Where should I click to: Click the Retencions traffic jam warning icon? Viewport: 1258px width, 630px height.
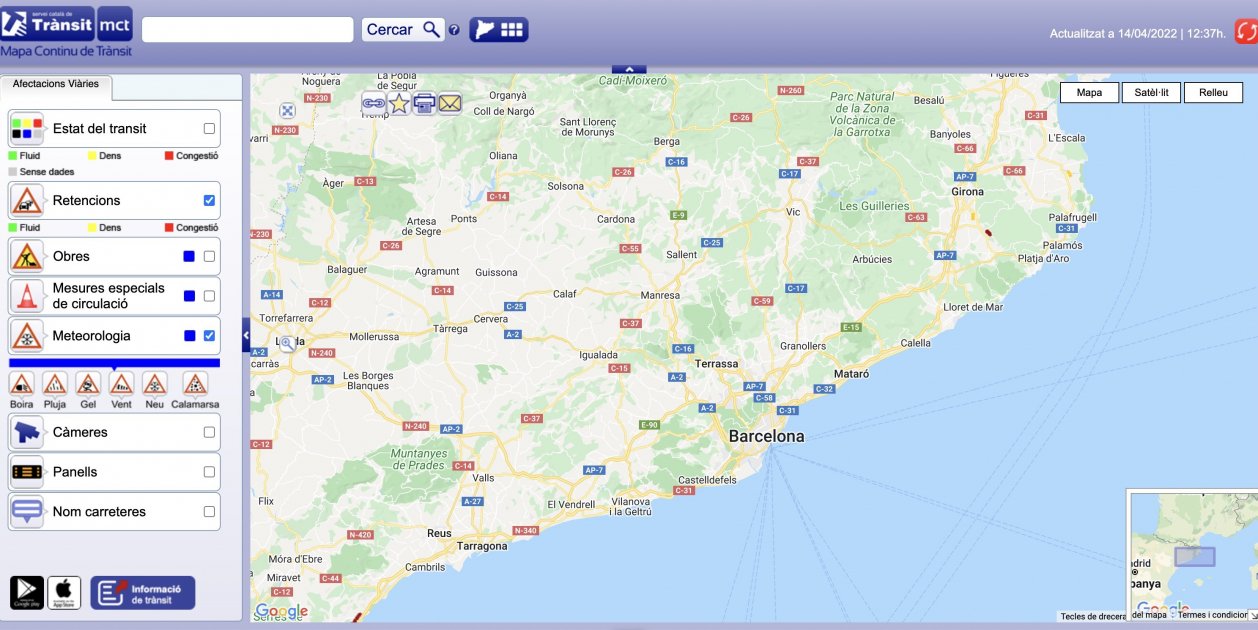coord(27,200)
